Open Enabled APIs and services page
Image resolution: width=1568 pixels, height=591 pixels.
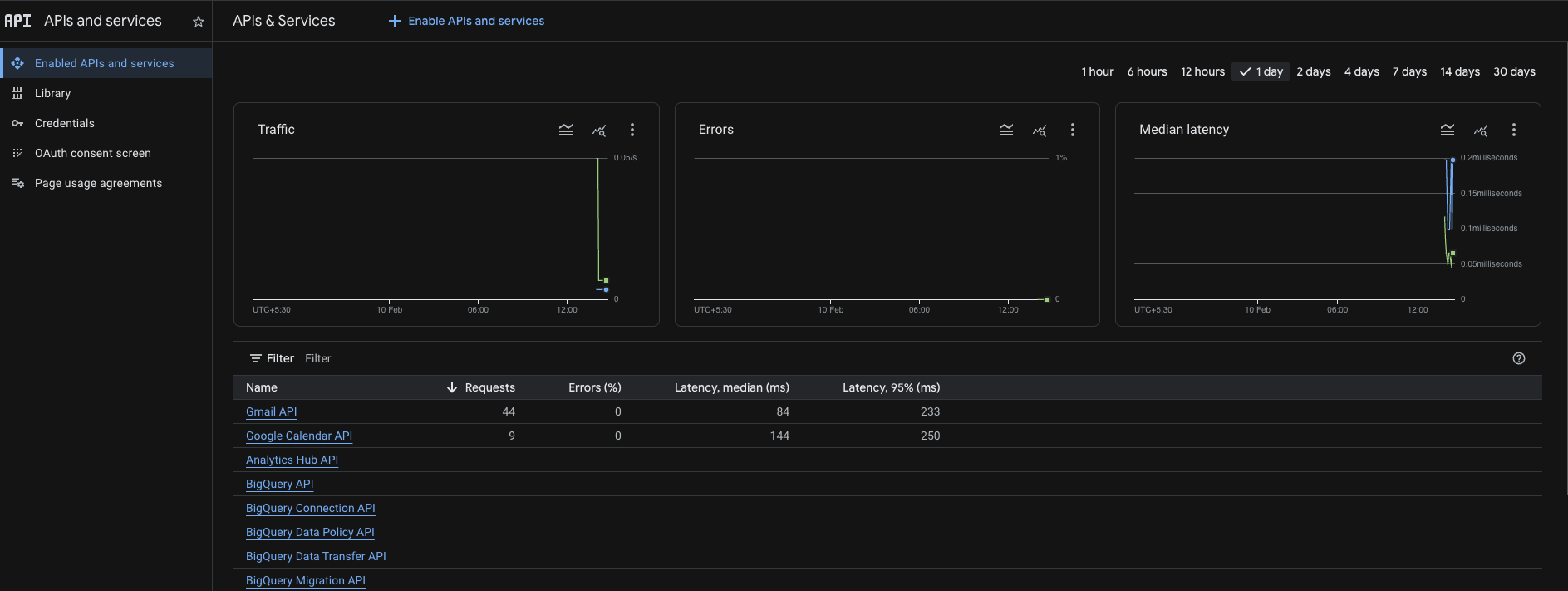click(106, 63)
